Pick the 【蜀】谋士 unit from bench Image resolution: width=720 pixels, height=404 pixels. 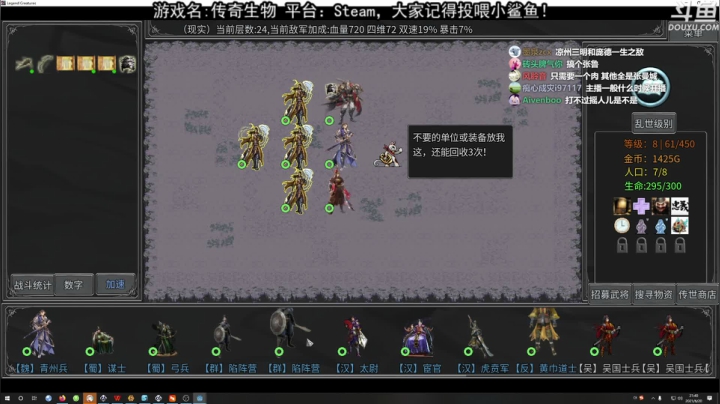(102, 341)
